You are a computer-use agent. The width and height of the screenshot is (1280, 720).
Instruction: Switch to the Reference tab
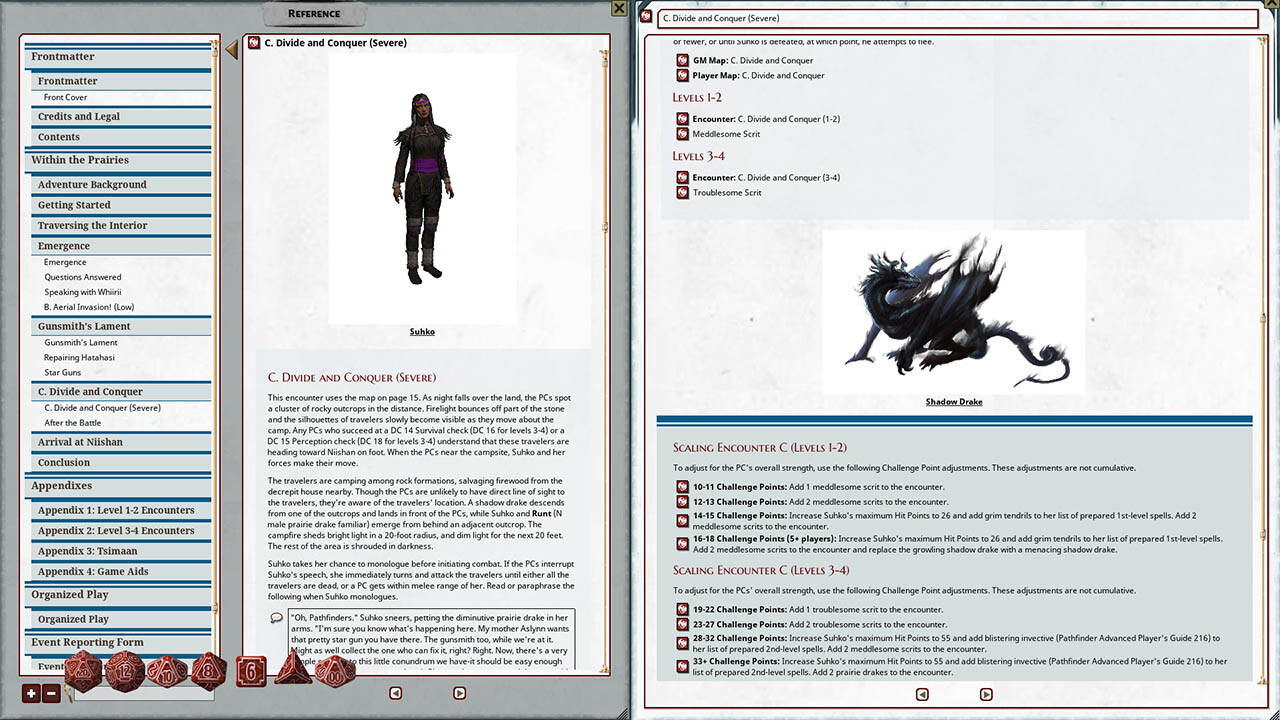313,13
